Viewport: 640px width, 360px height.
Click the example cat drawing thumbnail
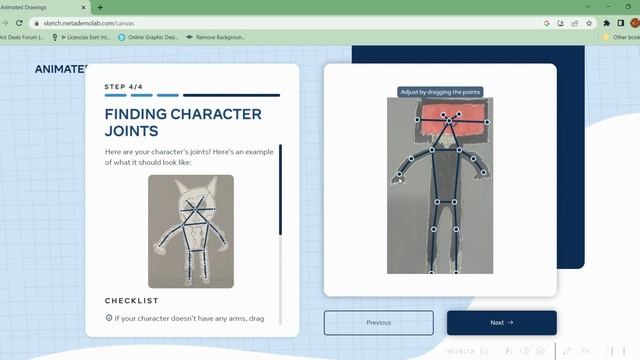click(x=191, y=231)
